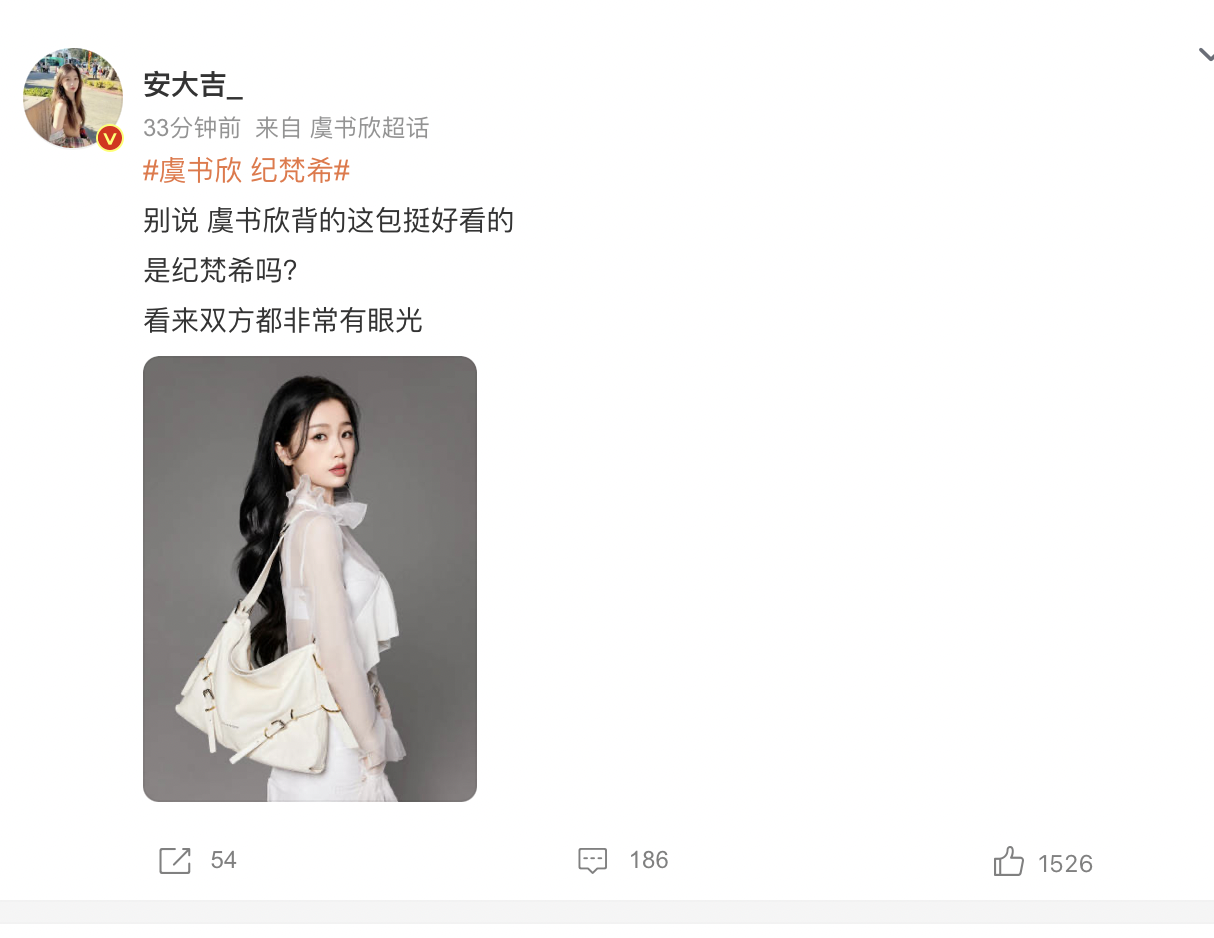Viewport: 1214px width, 938px height.
Task: Click the gray divider bar below post
Action: (607, 911)
